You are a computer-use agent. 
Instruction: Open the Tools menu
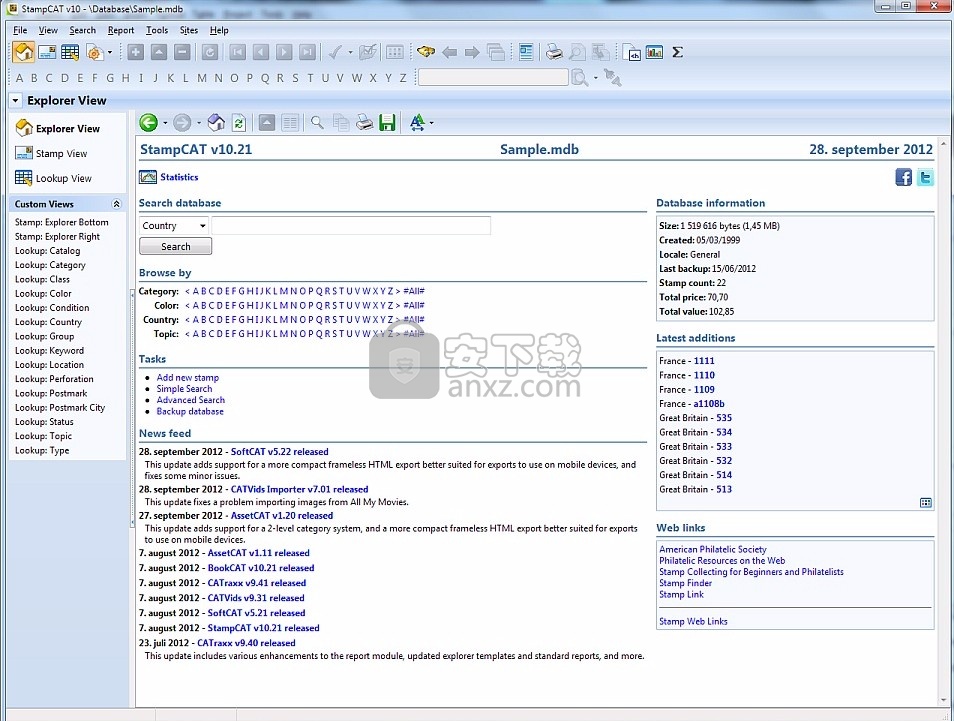[x=157, y=30]
